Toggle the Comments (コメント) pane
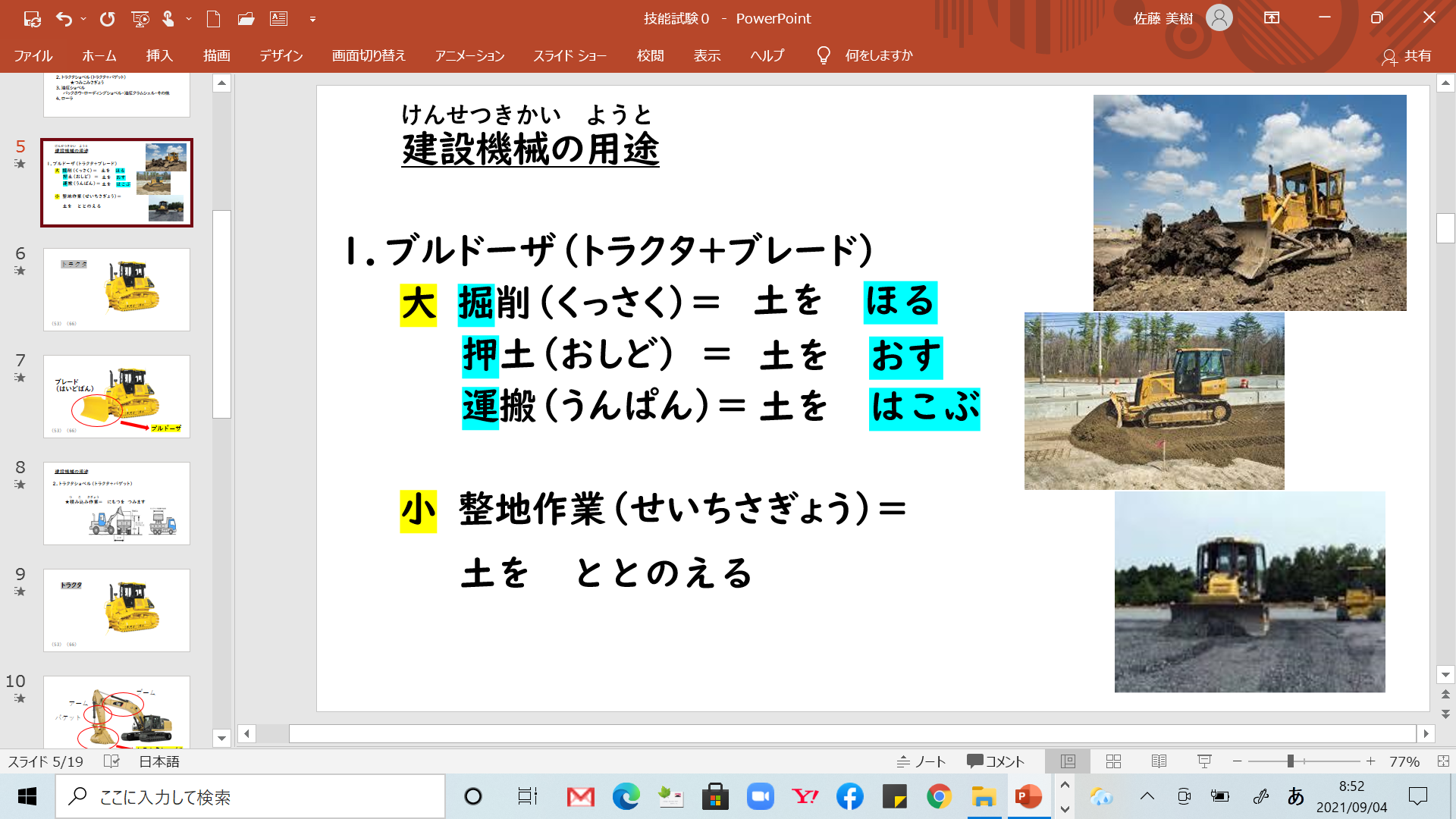Viewport: 1456px width, 819px height. click(996, 761)
